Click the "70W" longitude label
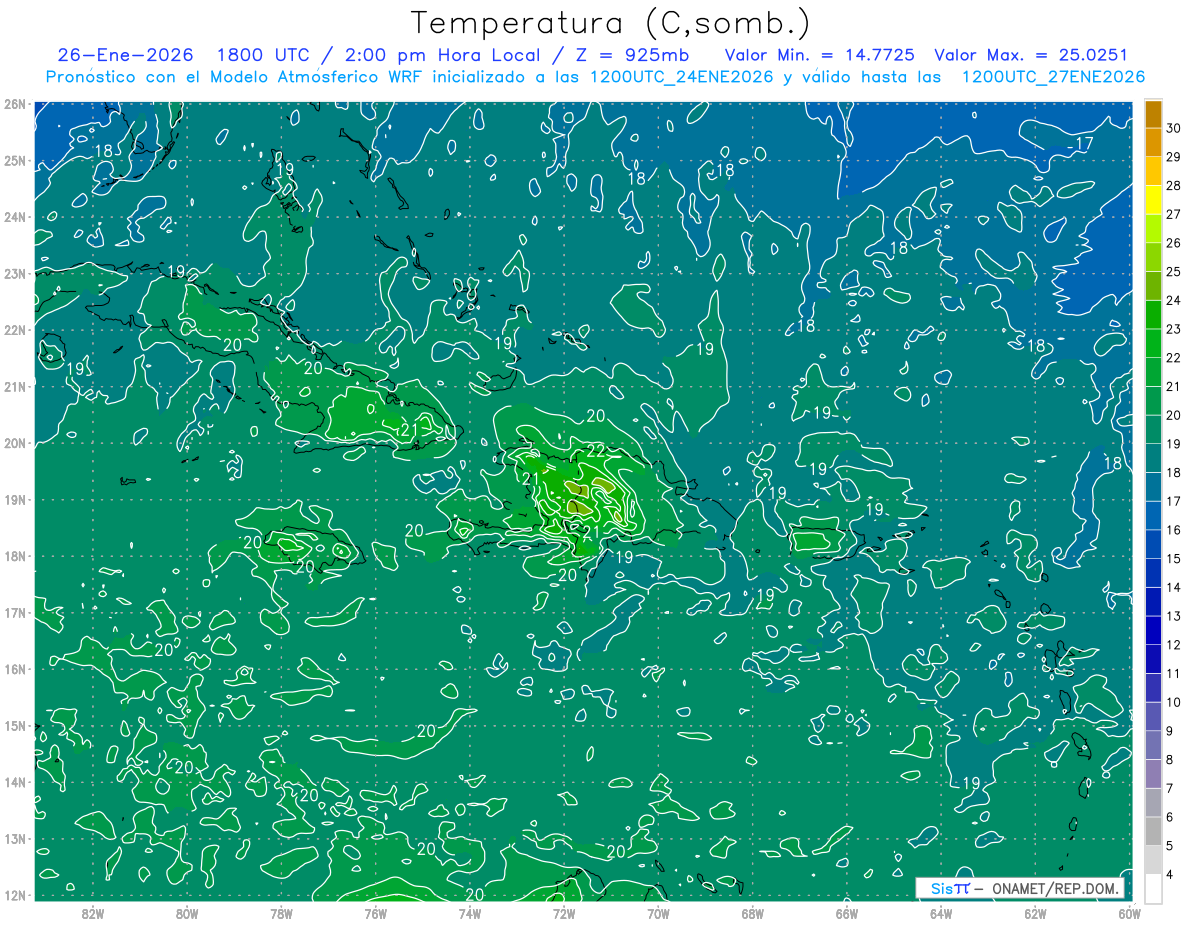The image size is (1200, 927). coord(657,913)
